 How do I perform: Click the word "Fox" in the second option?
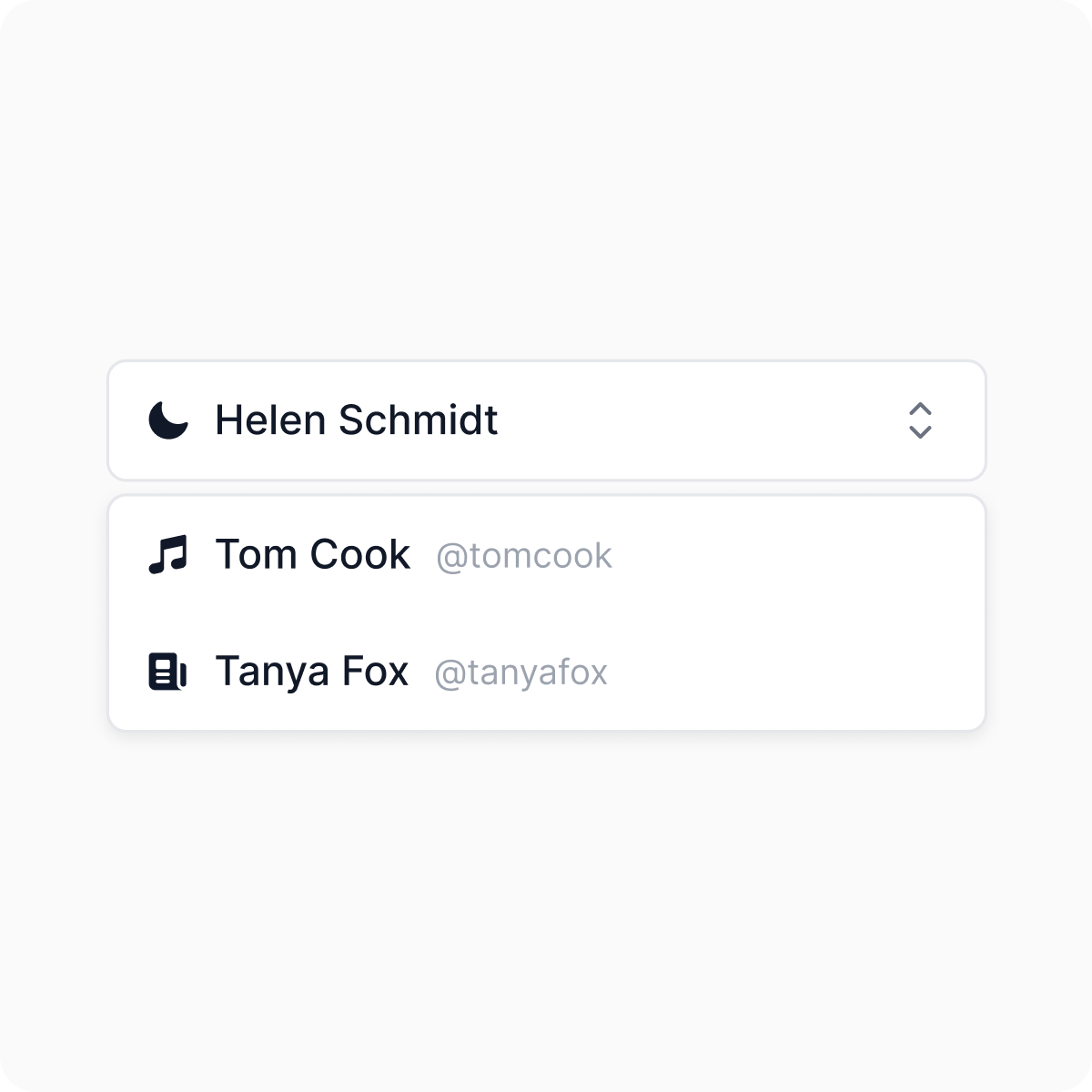pos(375,672)
